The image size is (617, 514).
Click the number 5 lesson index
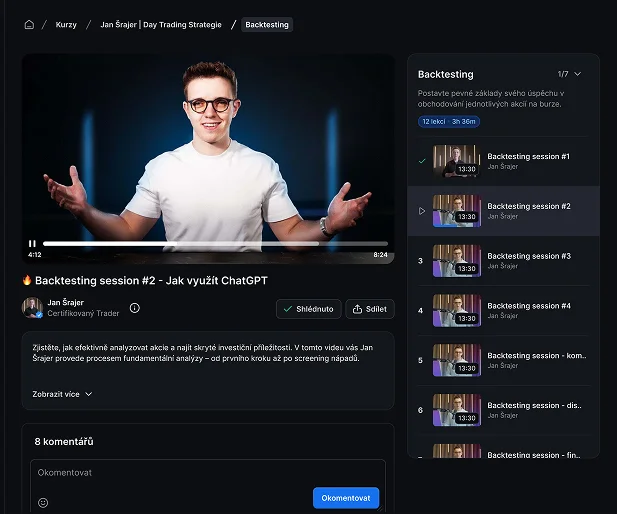[420, 361]
